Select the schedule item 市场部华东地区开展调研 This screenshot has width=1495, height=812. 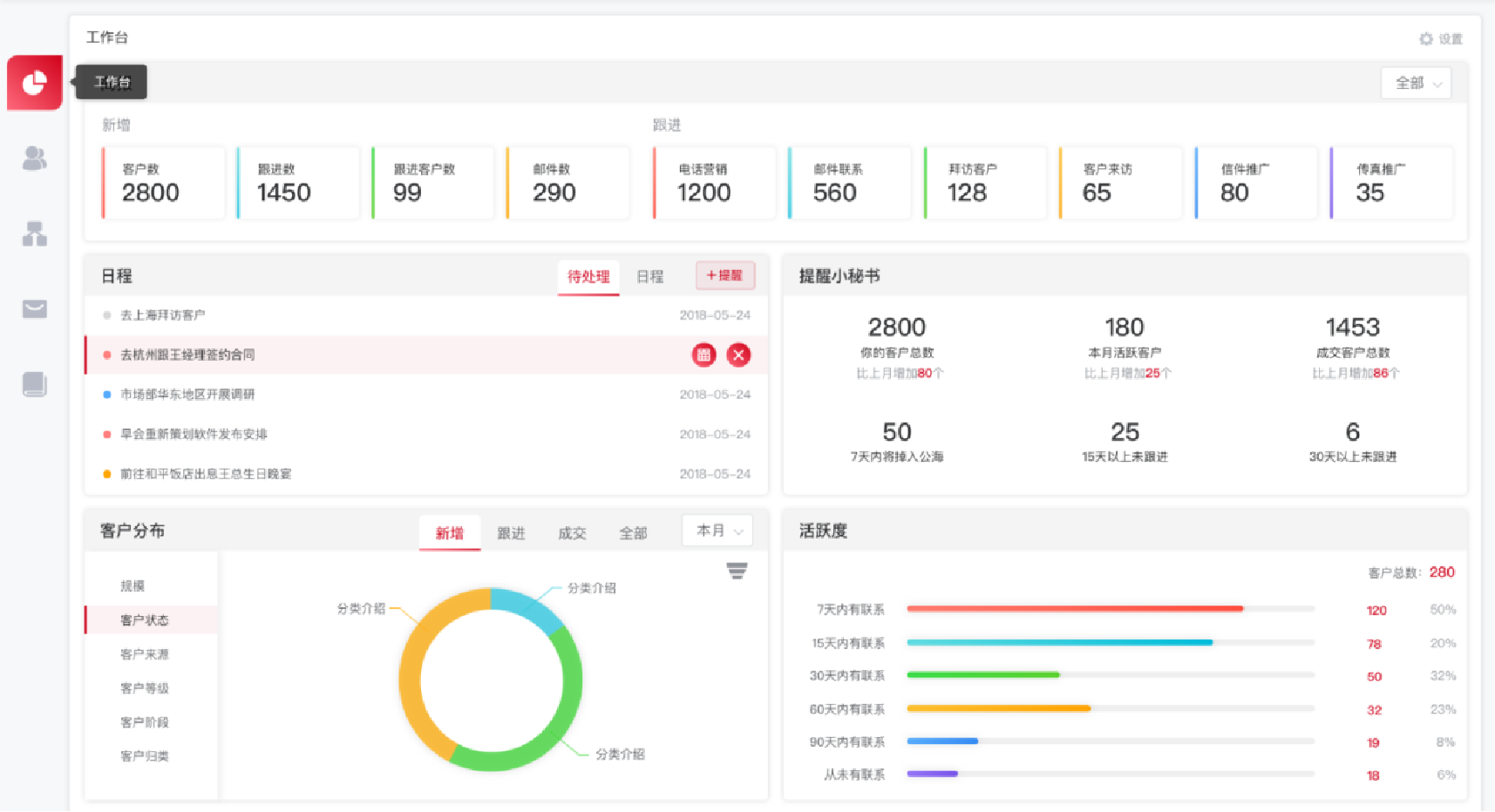(x=191, y=394)
